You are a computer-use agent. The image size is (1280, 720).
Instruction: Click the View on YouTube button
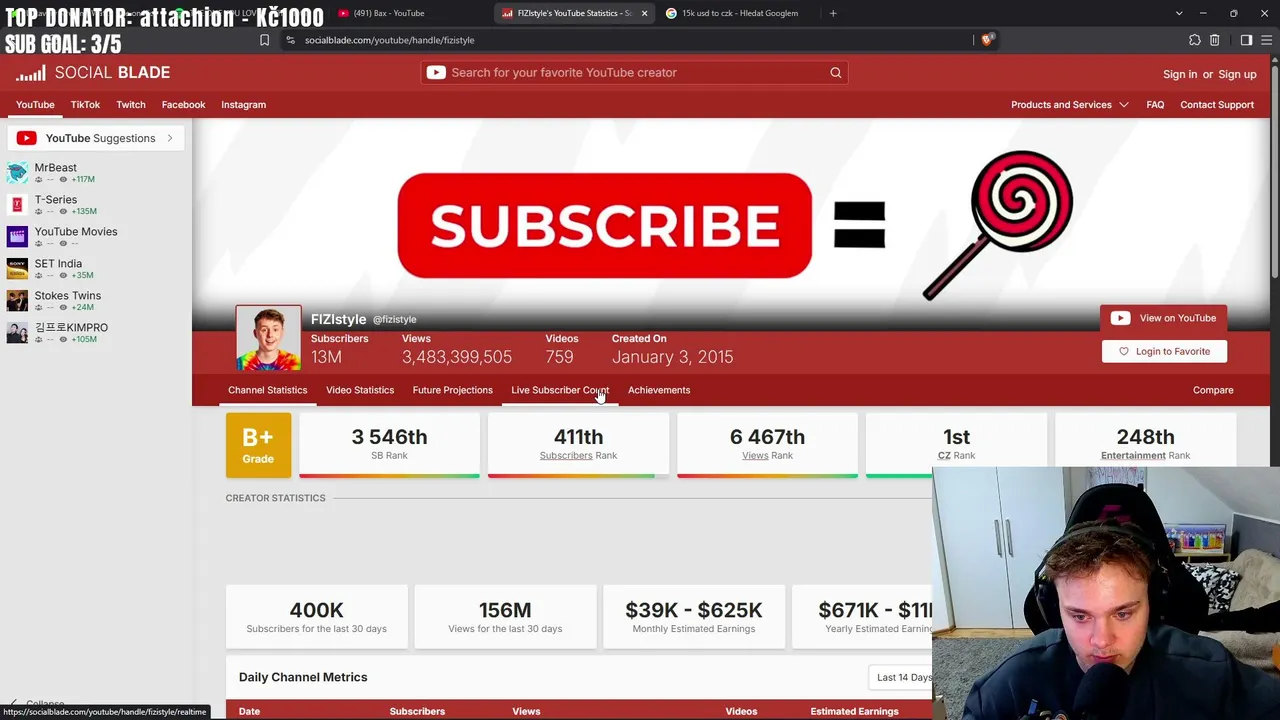[1164, 318]
